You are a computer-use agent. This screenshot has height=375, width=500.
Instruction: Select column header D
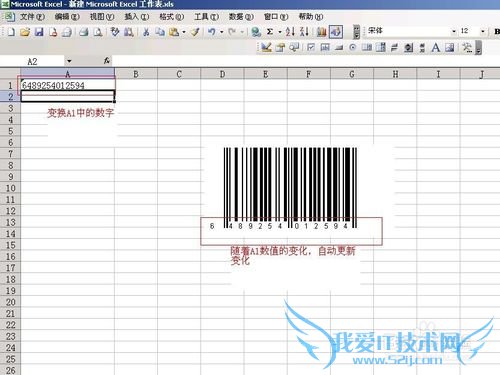coord(222,74)
